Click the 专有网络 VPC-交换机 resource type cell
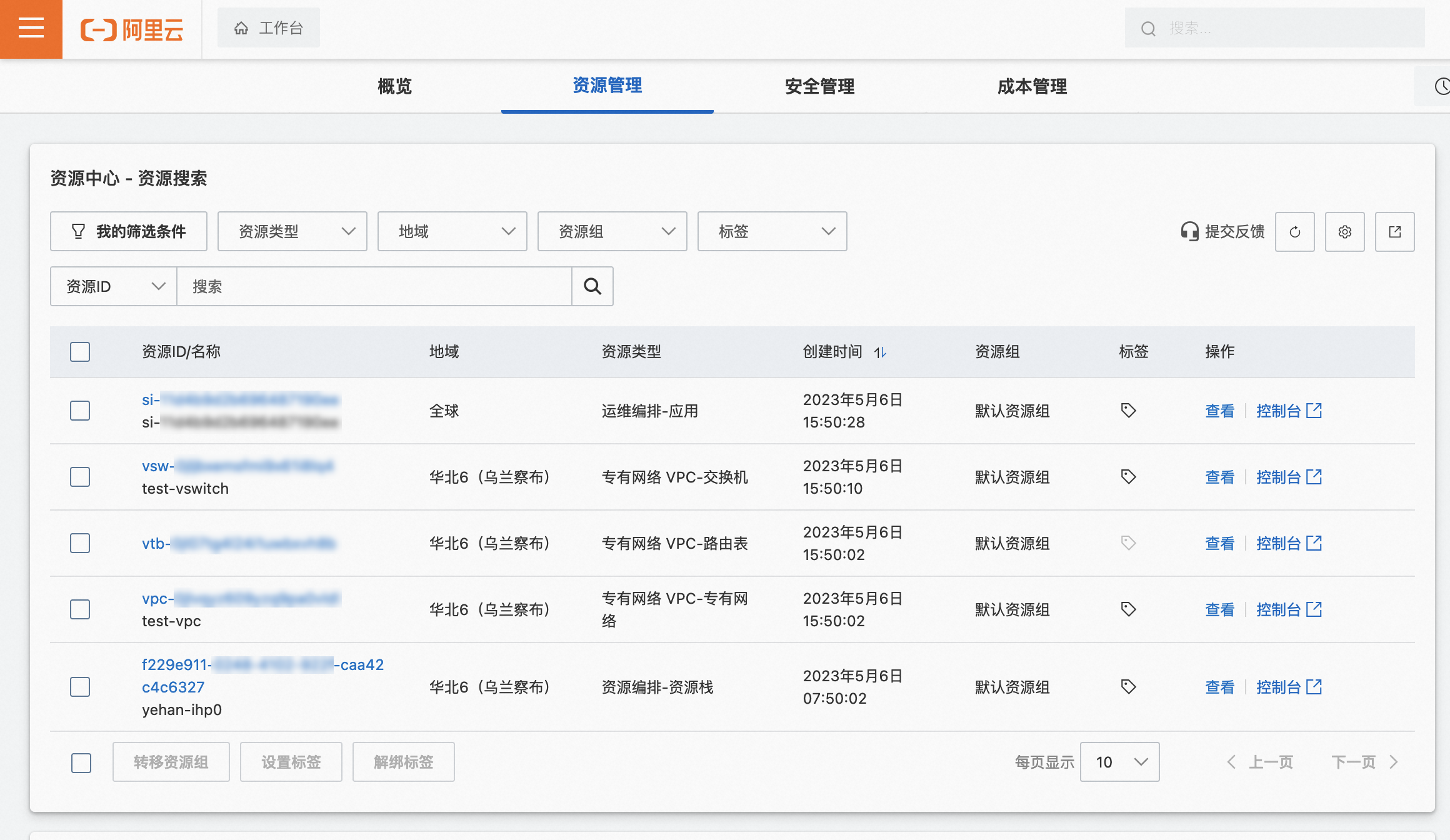1450x840 pixels. point(674,477)
